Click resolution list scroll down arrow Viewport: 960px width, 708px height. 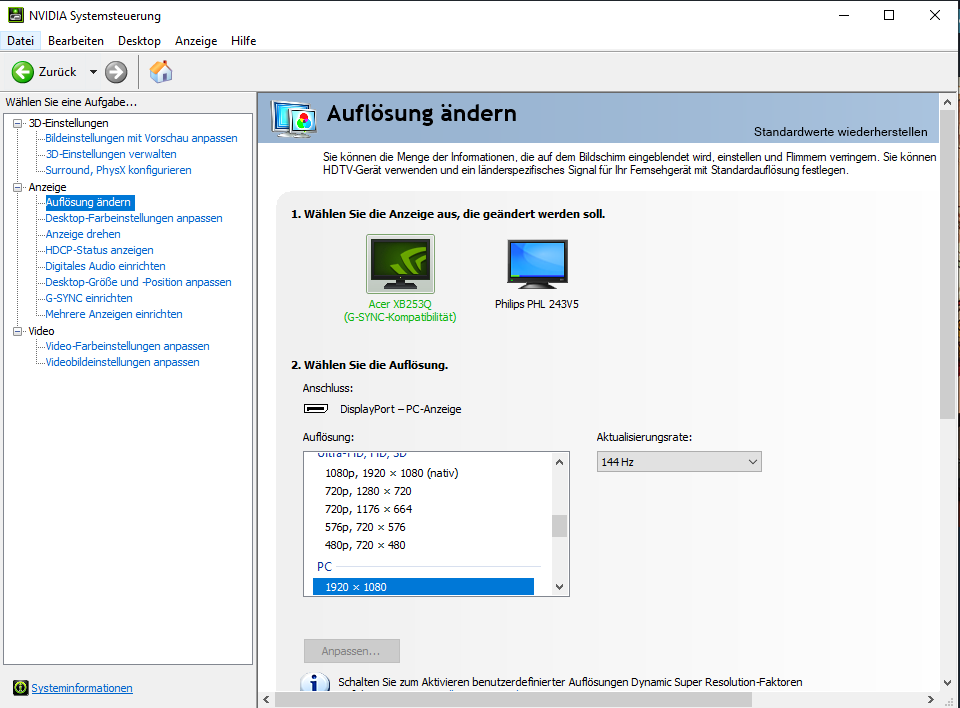point(560,587)
